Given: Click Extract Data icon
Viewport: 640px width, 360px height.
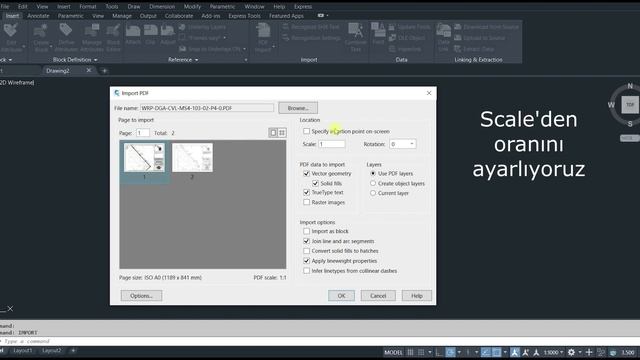Looking at the screenshot, I should click(x=458, y=49).
